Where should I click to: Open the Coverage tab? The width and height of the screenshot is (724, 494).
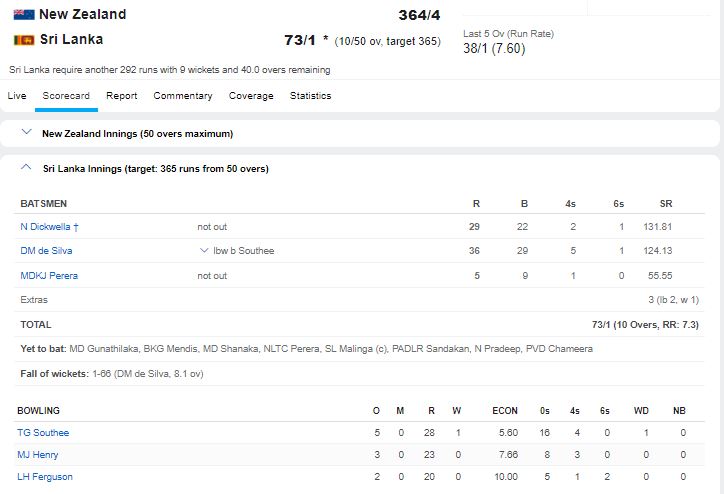coord(251,96)
